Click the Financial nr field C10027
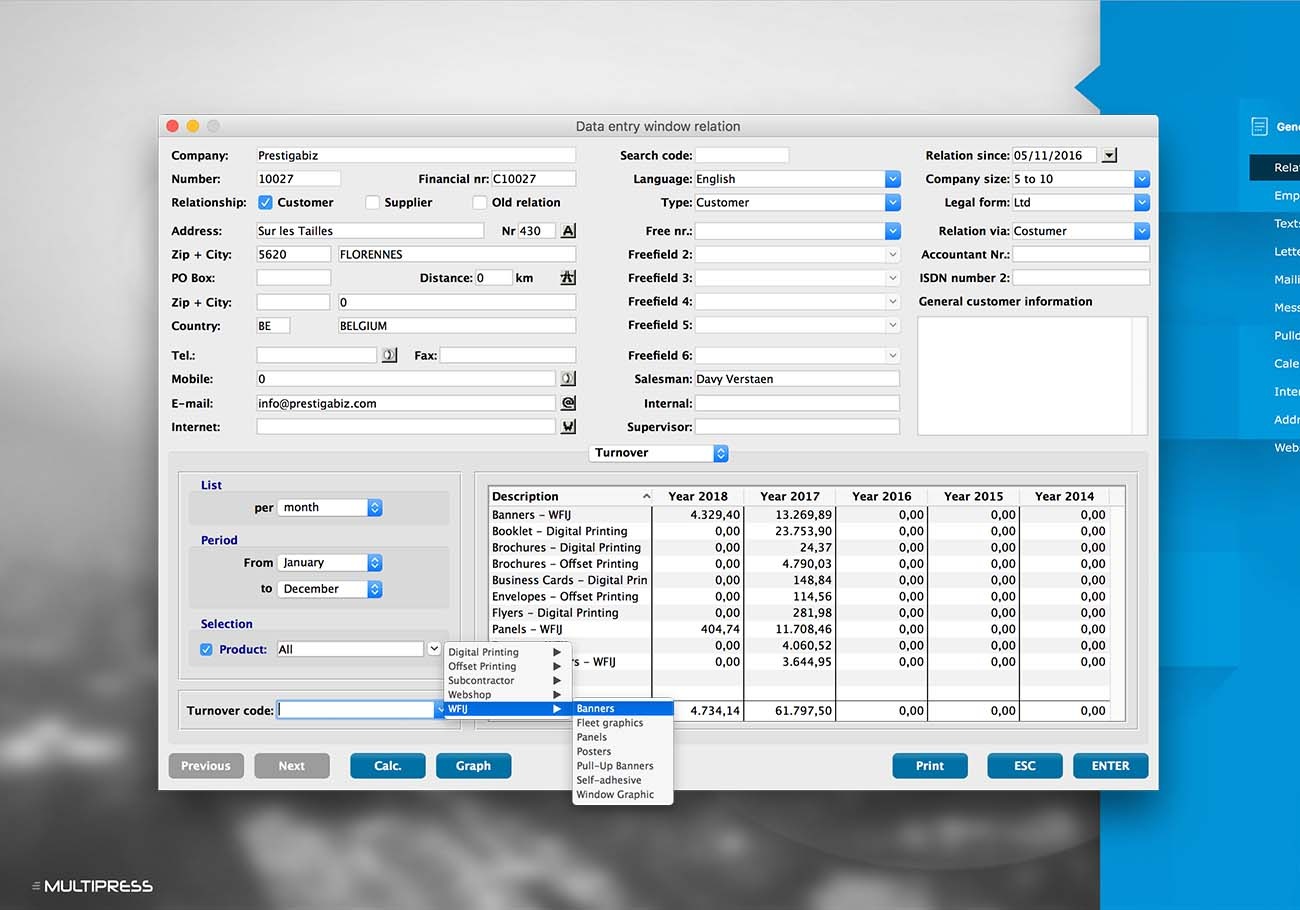 pyautogui.click(x=534, y=179)
